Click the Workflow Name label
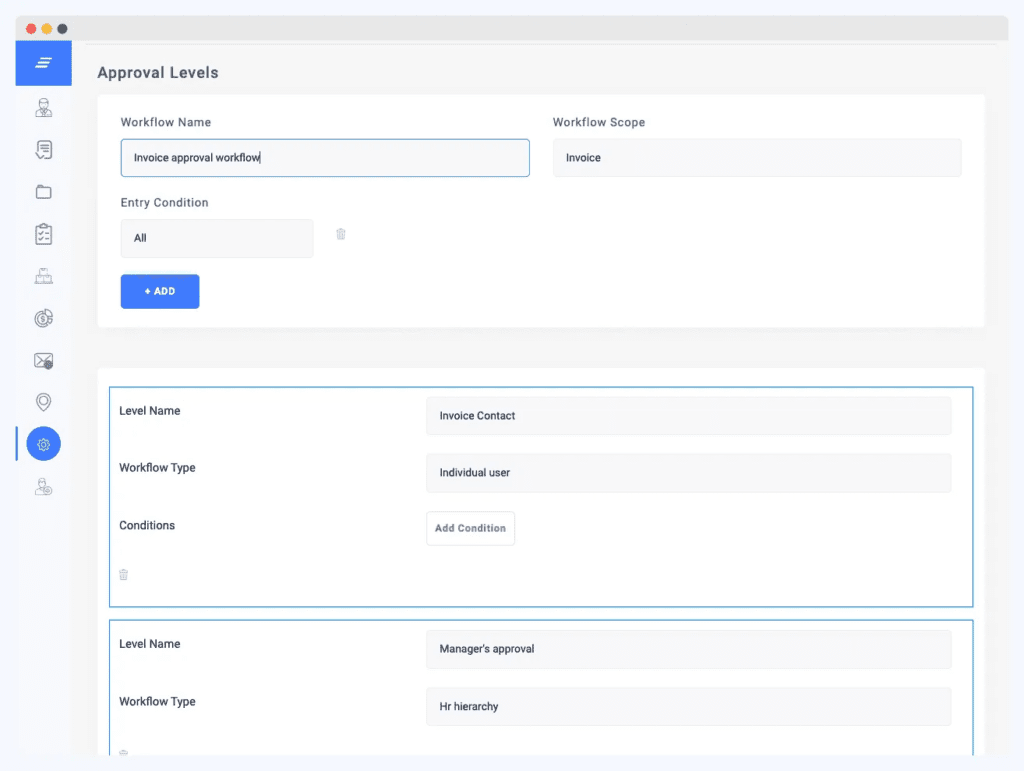This screenshot has height=771, width=1024. tap(166, 122)
